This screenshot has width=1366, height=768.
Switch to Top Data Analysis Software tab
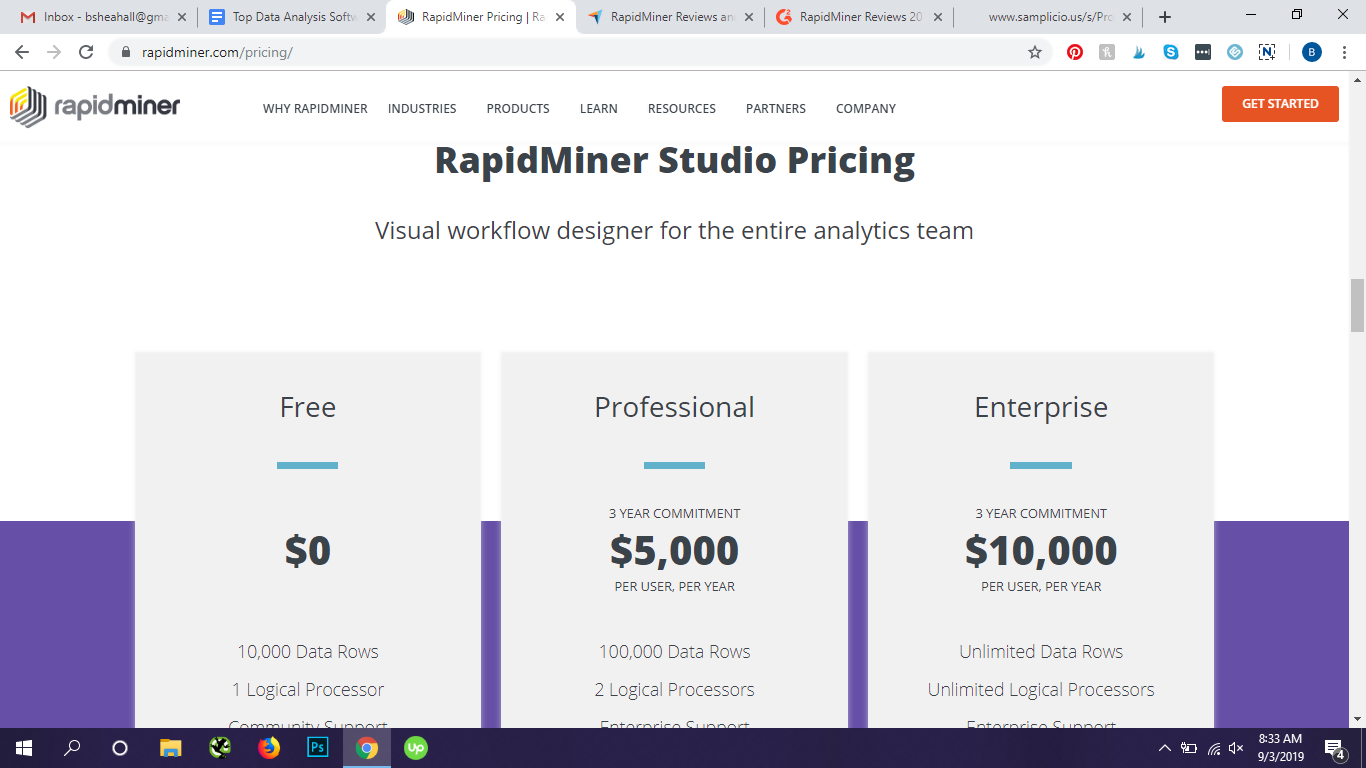pyautogui.click(x=290, y=17)
